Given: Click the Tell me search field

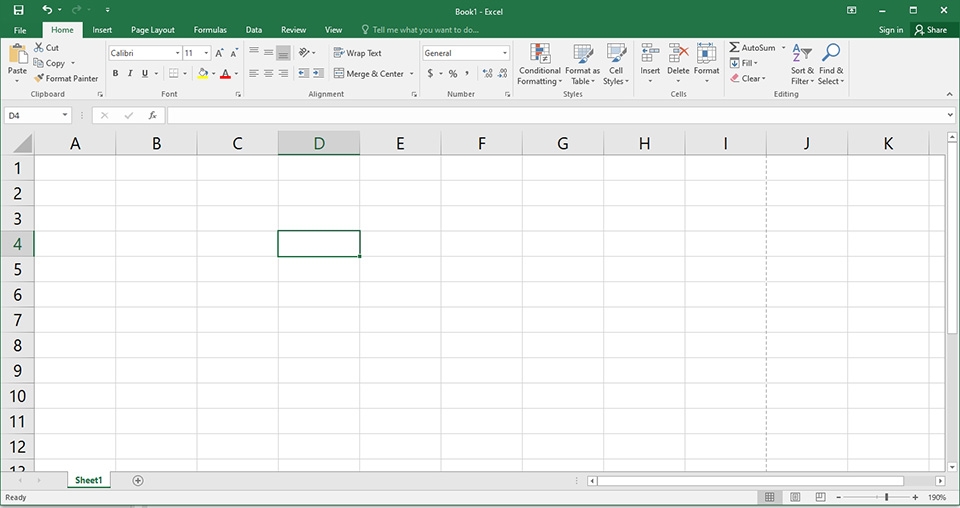Looking at the screenshot, I should coord(420,29).
